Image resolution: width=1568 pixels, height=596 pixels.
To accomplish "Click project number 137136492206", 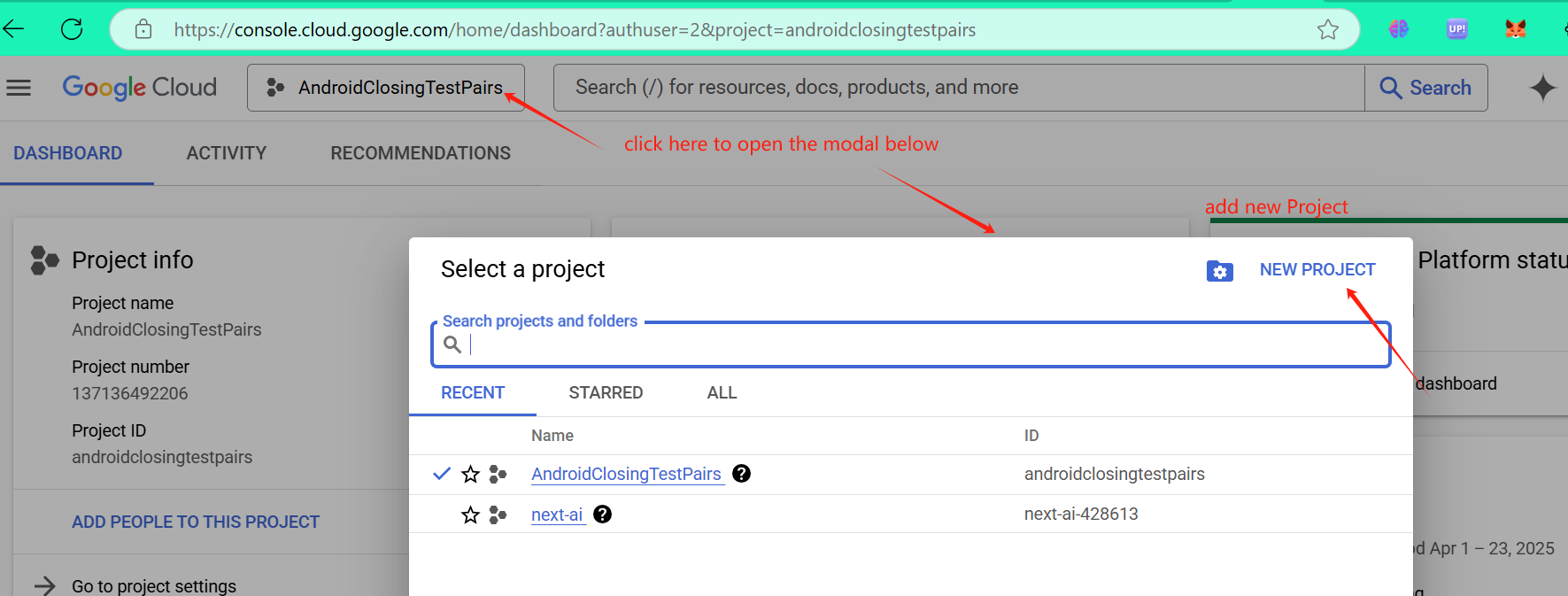I will pyautogui.click(x=130, y=393).
